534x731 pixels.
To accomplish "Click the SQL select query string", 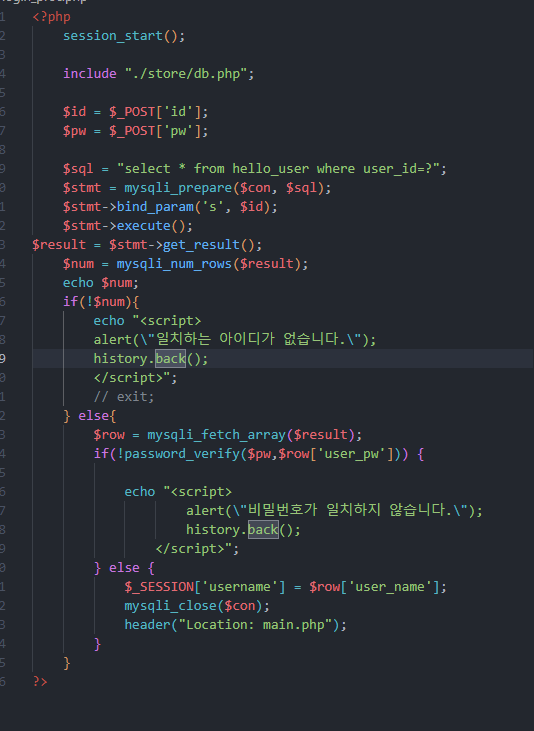I will point(278,169).
